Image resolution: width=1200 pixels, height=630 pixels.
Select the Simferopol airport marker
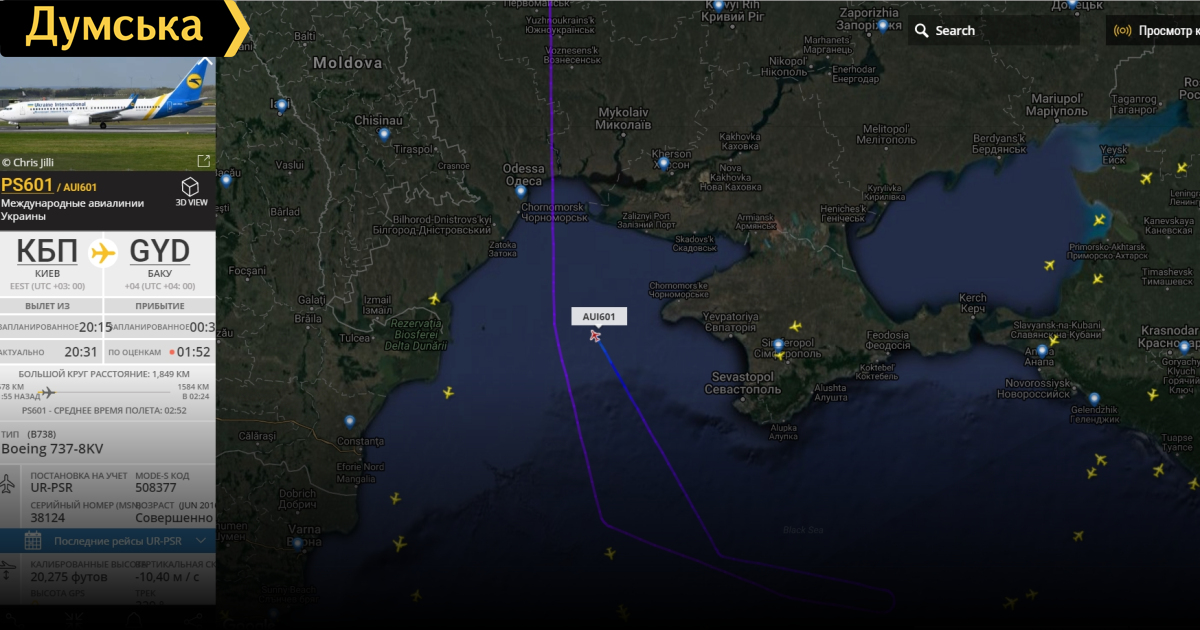(x=778, y=345)
